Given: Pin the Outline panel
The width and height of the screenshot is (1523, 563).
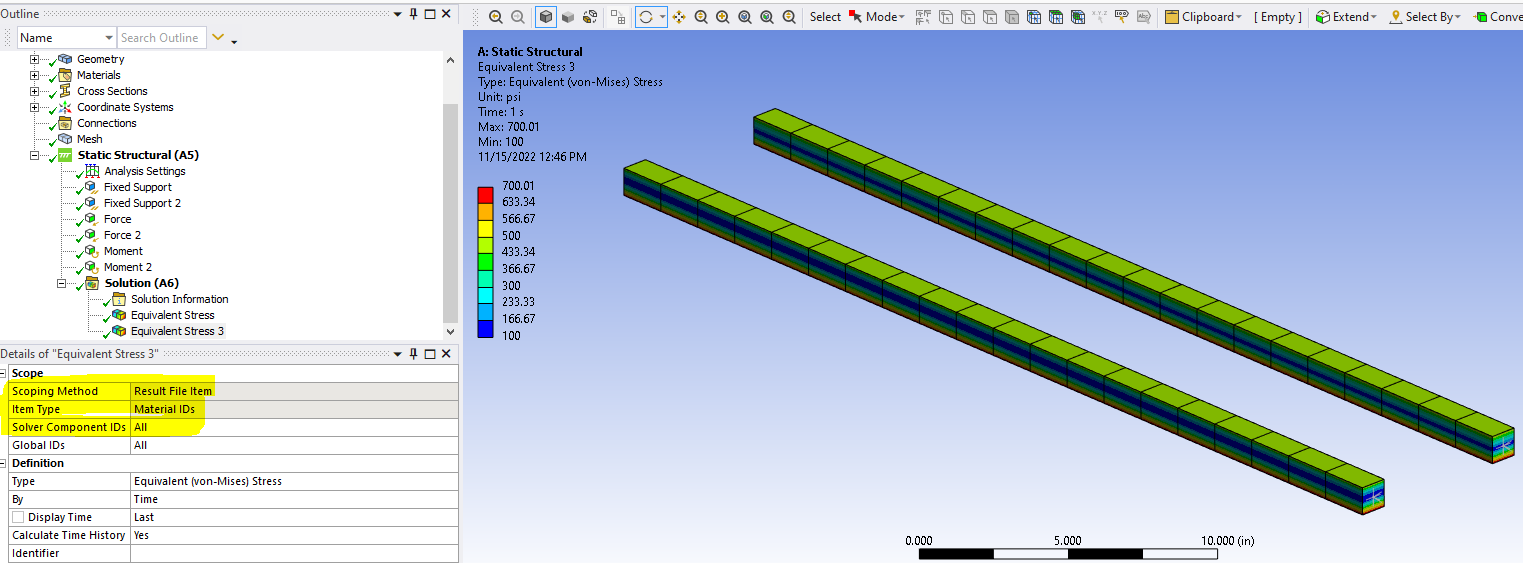Looking at the screenshot, I should coord(413,14).
